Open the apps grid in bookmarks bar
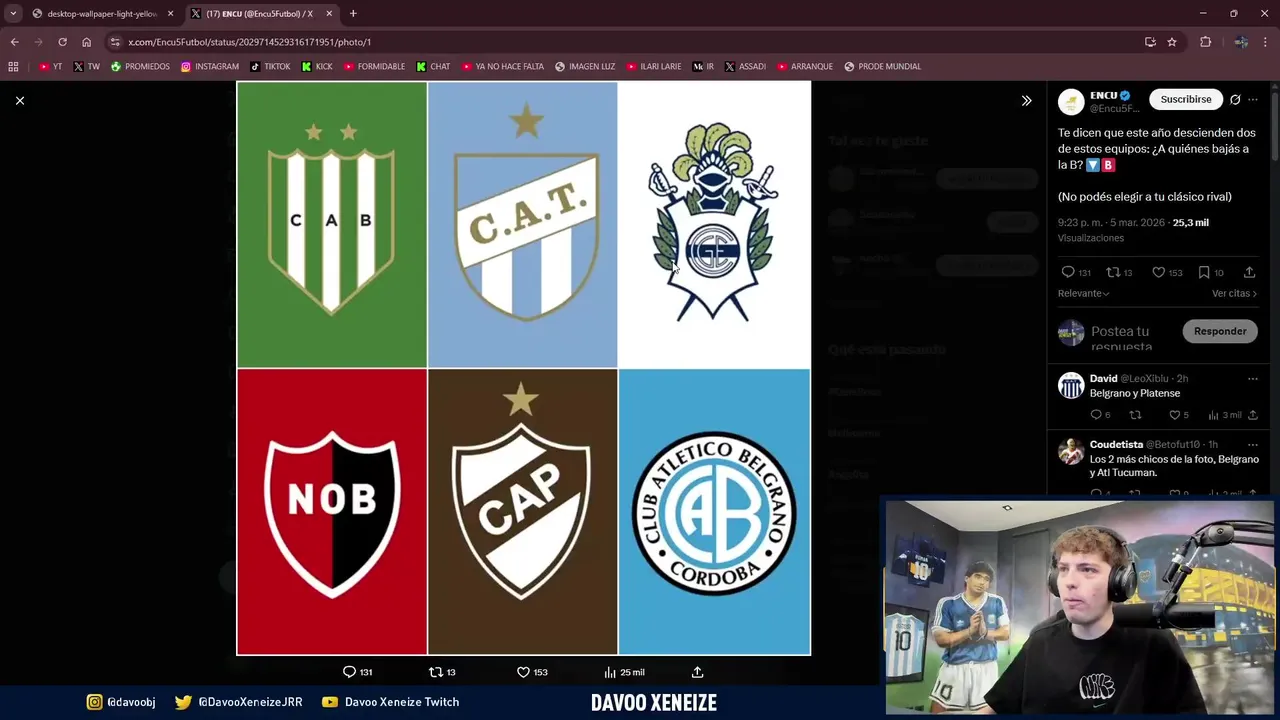 (13, 67)
